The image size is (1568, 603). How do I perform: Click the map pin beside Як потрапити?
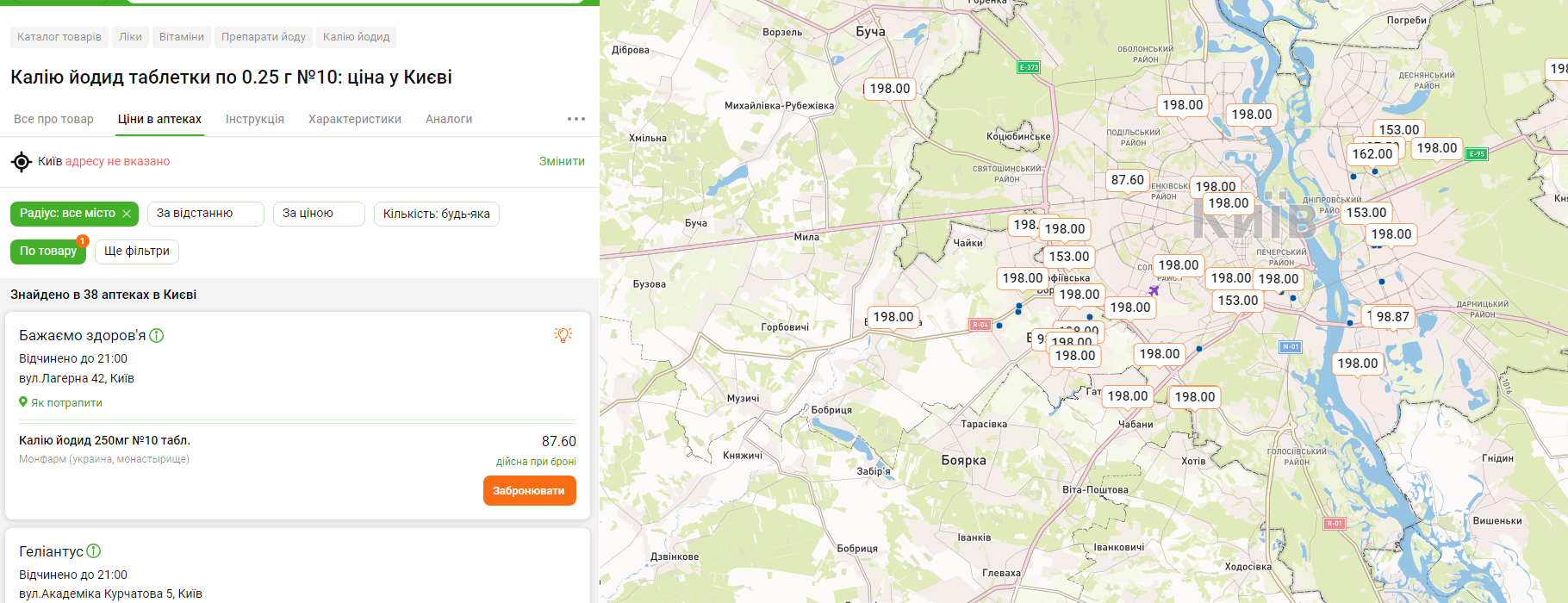tap(23, 402)
